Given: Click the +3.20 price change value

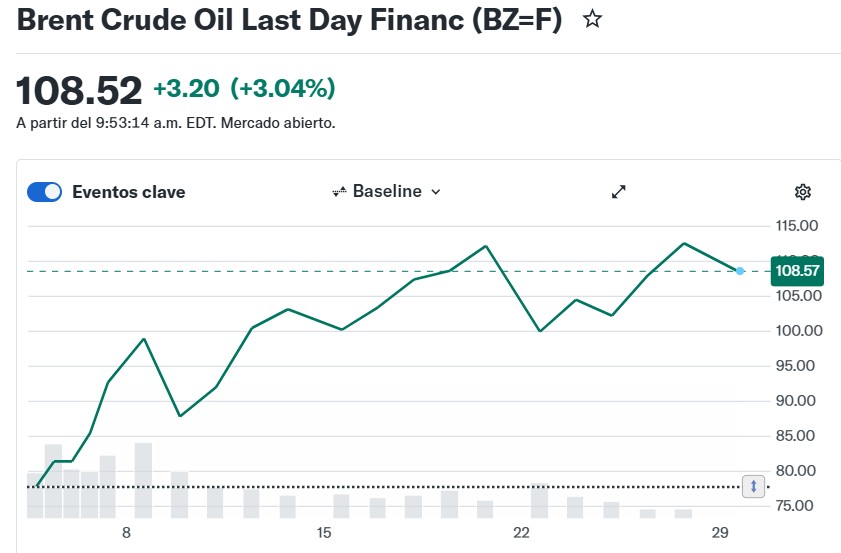Looking at the screenshot, I should pyautogui.click(x=186, y=89).
